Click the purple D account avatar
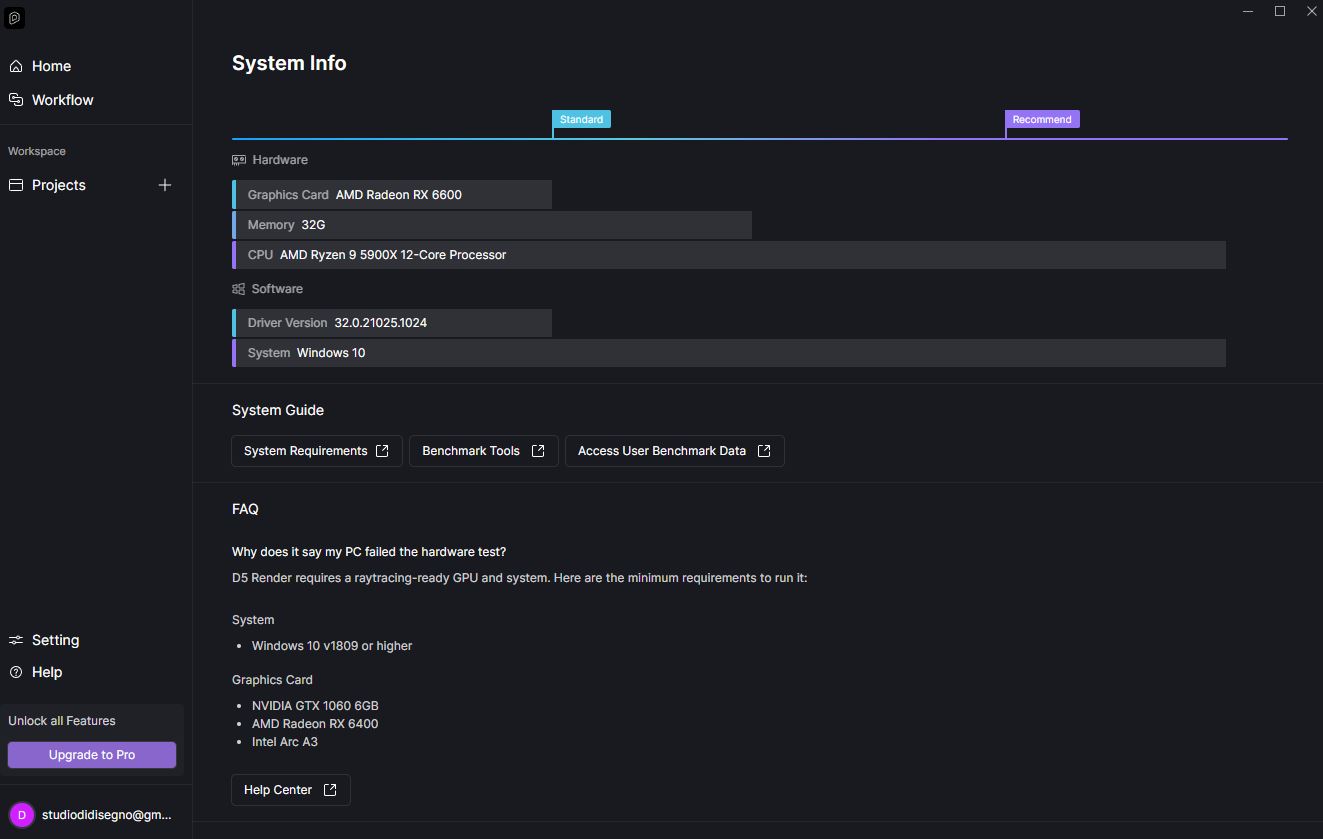The image size is (1323, 839). pos(21,815)
